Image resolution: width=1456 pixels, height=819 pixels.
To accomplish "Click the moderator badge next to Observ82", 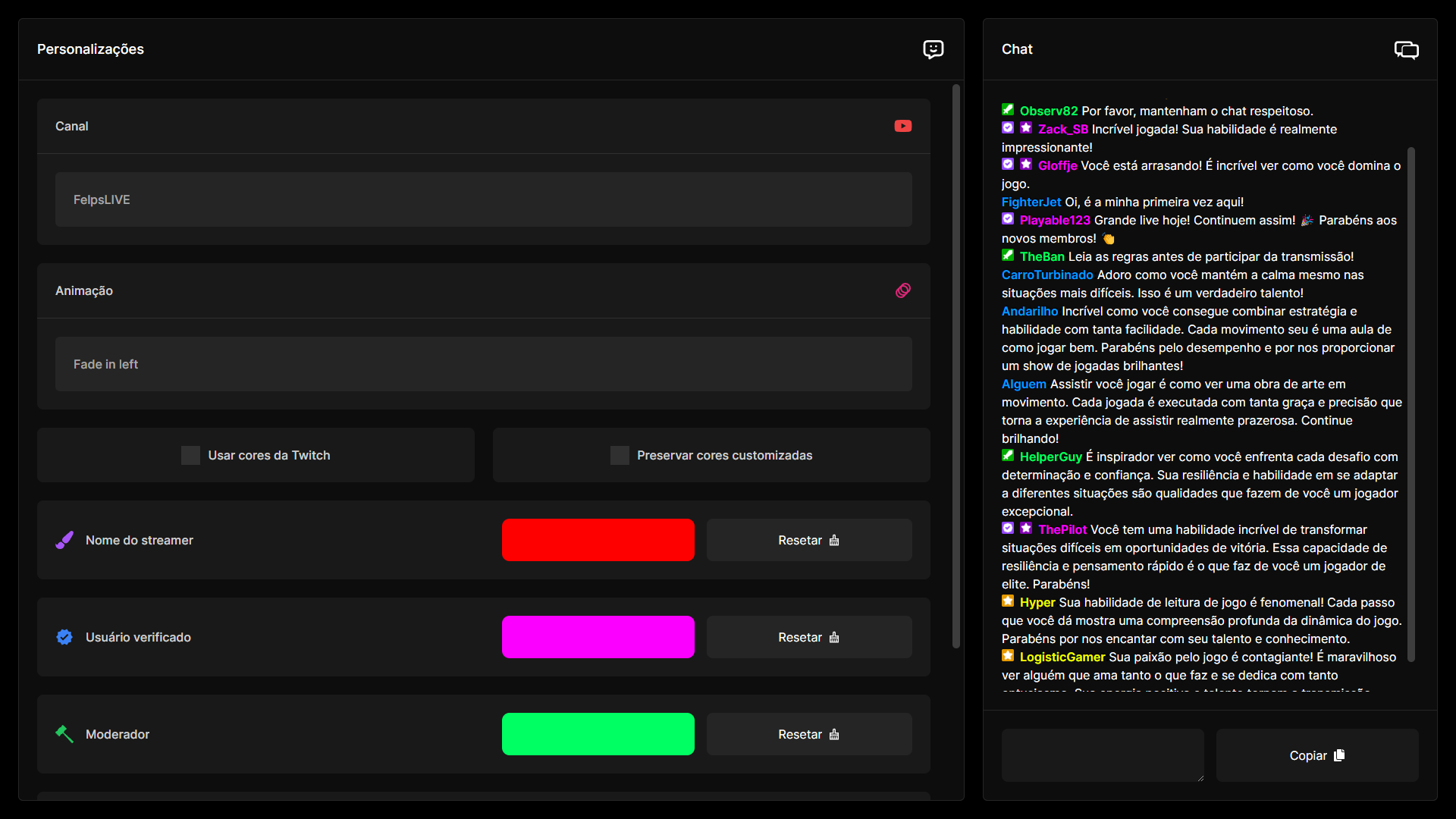I will [x=1008, y=110].
